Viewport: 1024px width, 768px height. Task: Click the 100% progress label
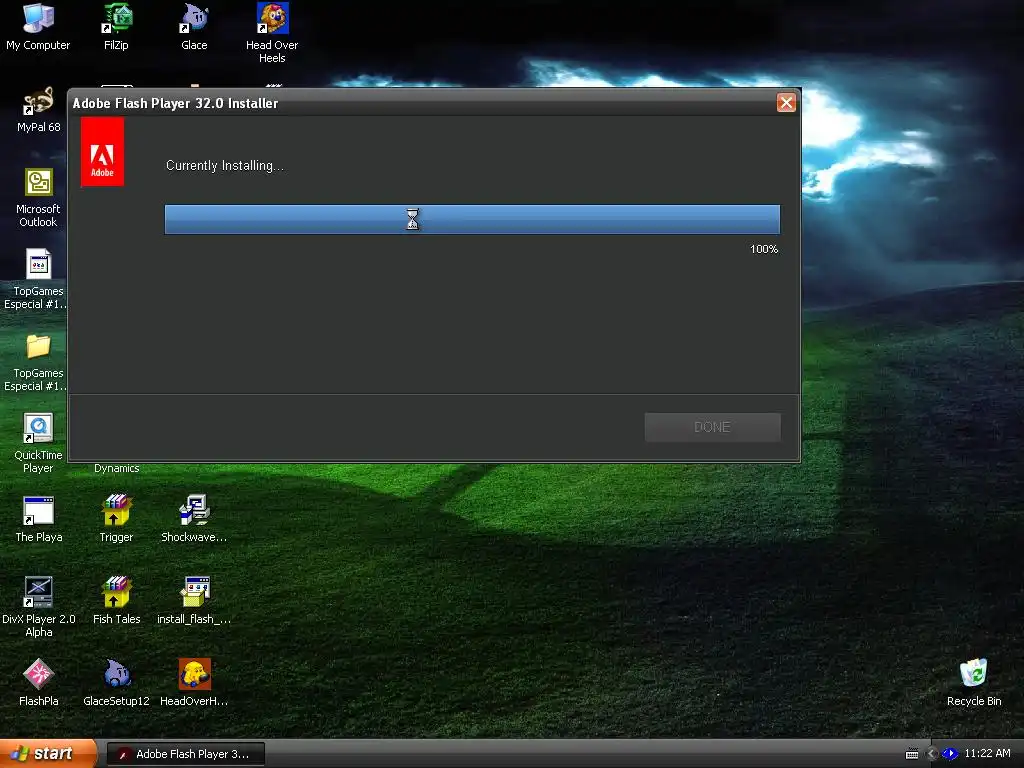tap(764, 249)
